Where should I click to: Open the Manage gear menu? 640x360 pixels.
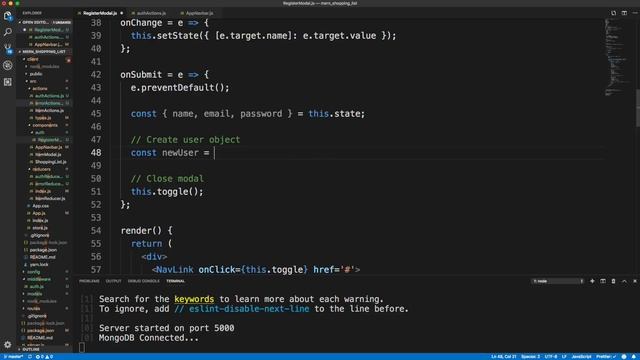tap(7, 344)
